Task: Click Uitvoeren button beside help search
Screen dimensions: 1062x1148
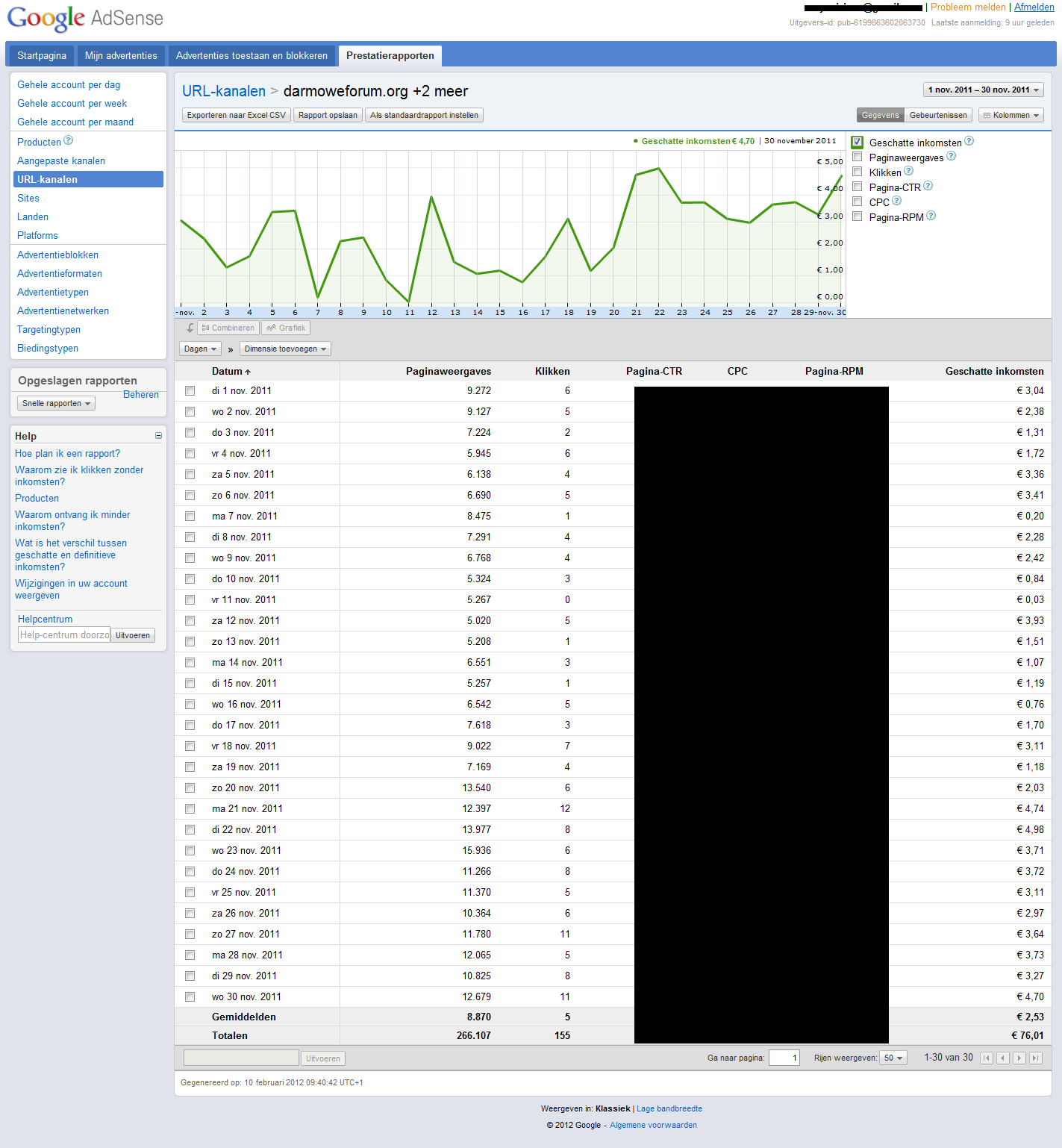Action: tap(133, 635)
